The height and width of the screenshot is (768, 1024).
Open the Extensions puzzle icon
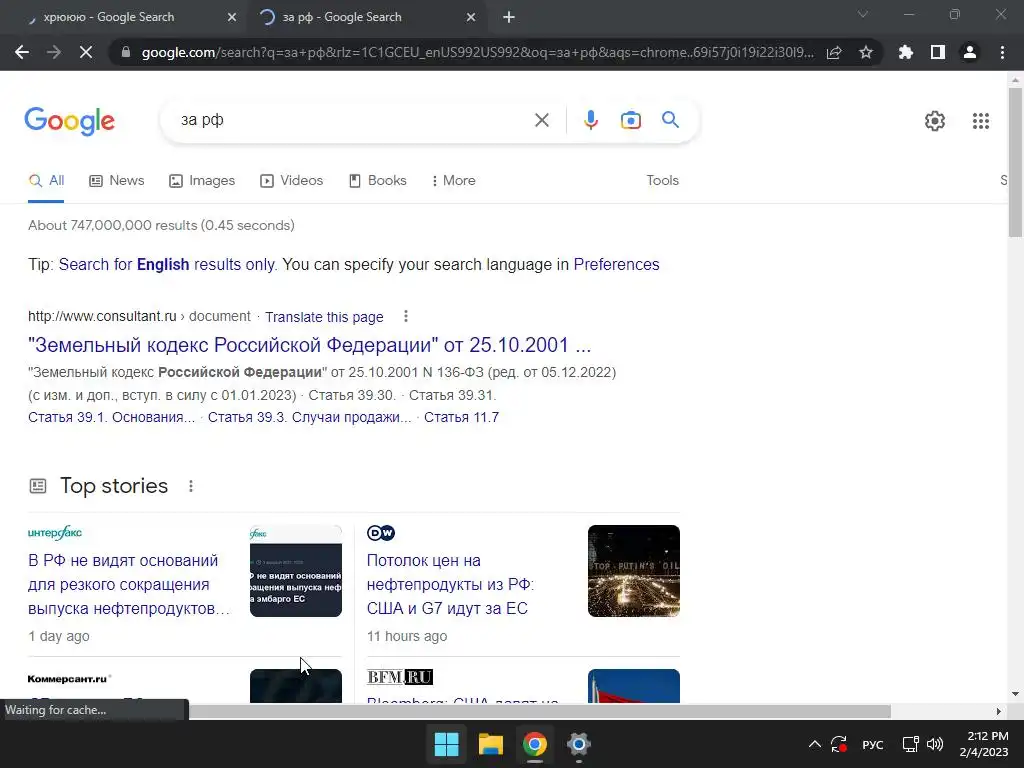(906, 52)
